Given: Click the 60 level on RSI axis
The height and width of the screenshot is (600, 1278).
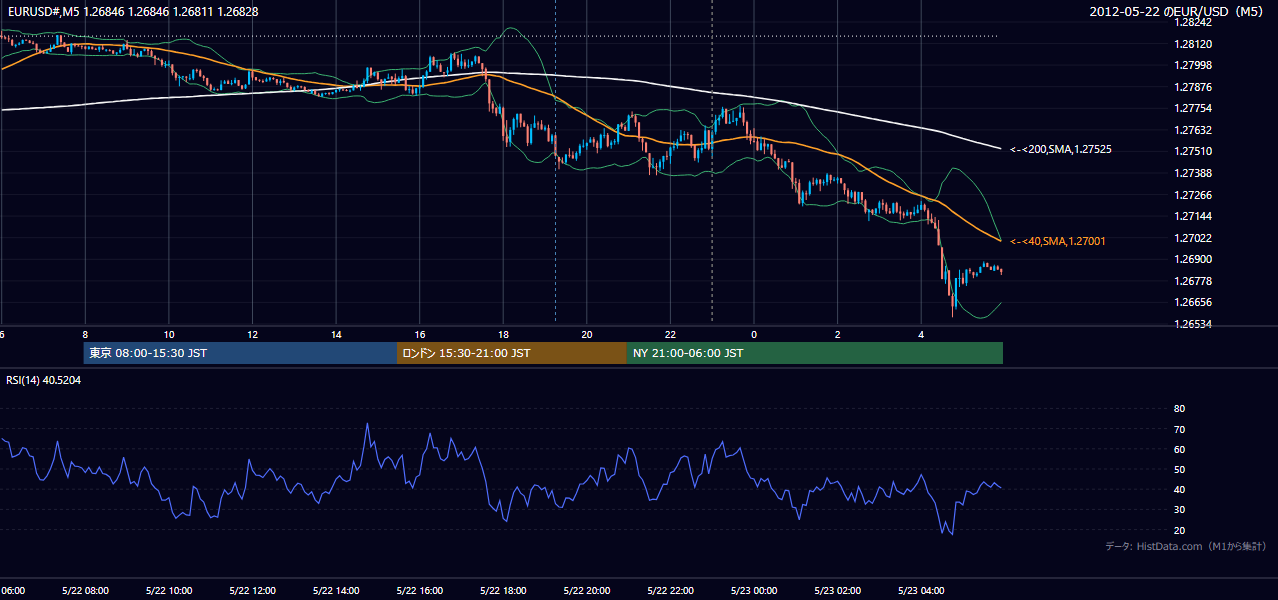Looking at the screenshot, I should tap(1179, 449).
